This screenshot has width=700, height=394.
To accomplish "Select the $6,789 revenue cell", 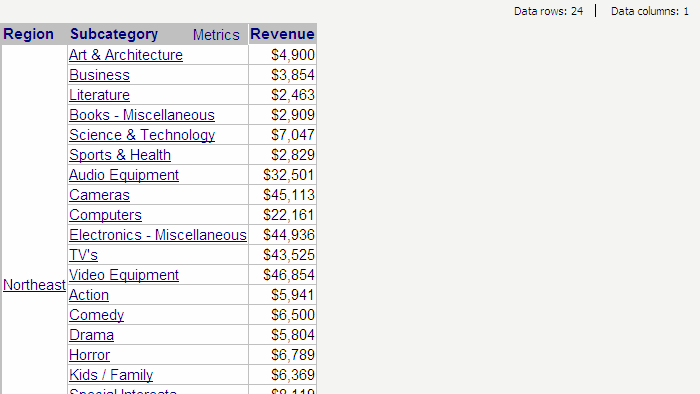I will [x=282, y=355].
